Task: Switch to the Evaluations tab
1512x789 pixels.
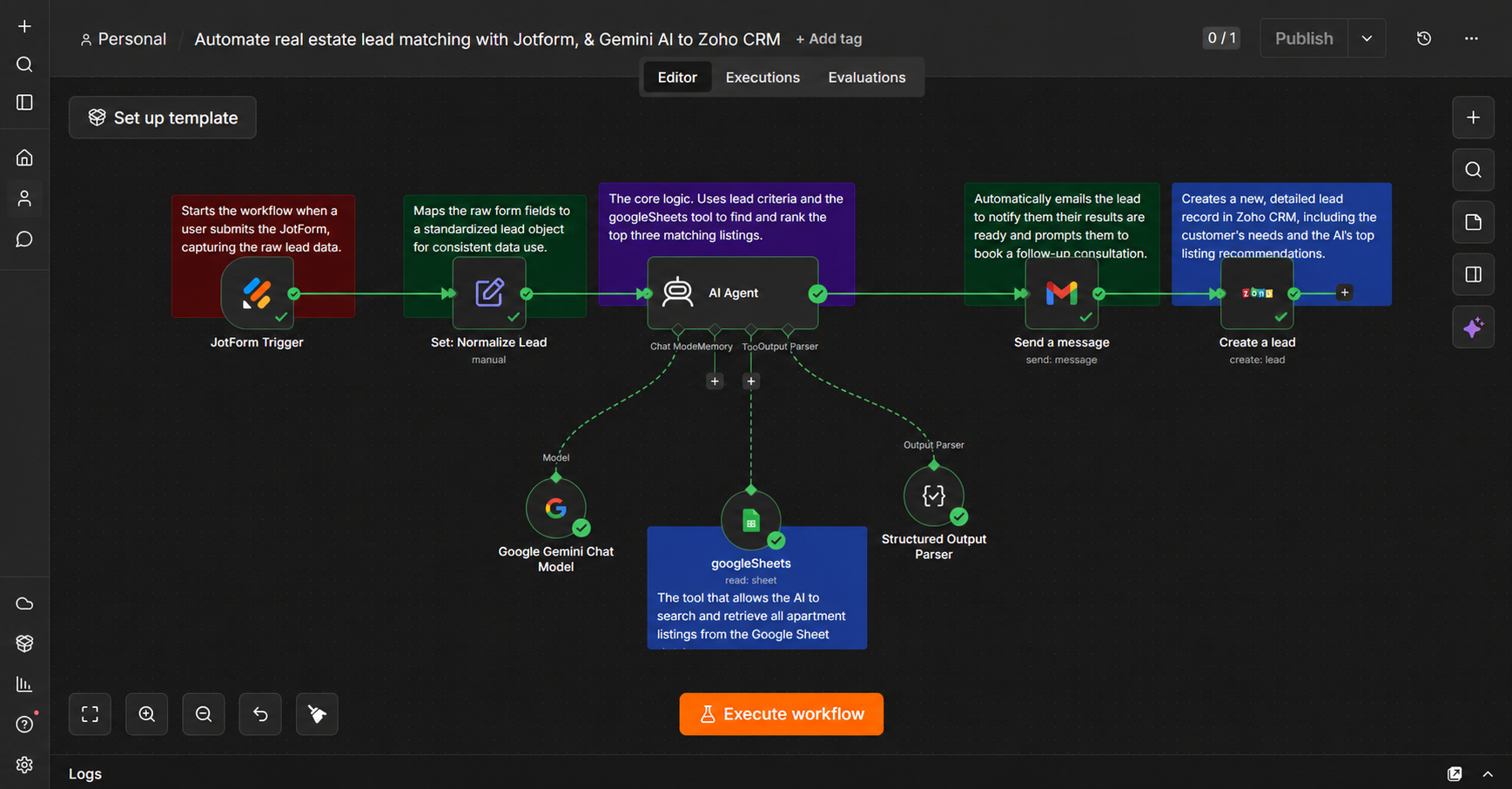Action: click(867, 78)
